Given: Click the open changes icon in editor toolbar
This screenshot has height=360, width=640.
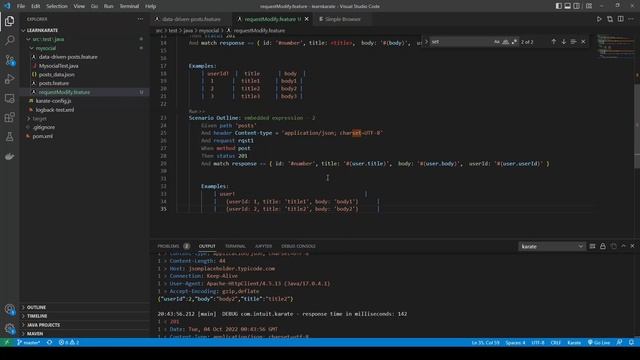Looking at the screenshot, I should [610, 19].
